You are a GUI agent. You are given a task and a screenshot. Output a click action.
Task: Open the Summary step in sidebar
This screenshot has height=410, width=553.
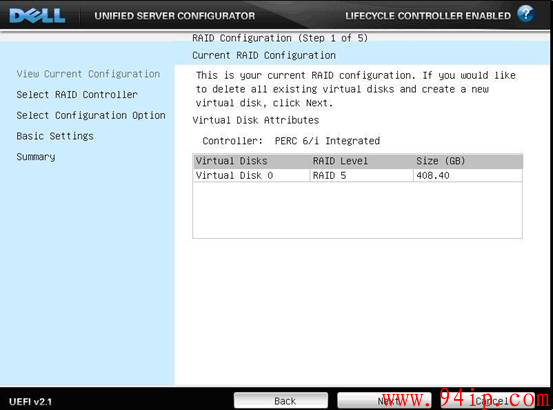36,157
